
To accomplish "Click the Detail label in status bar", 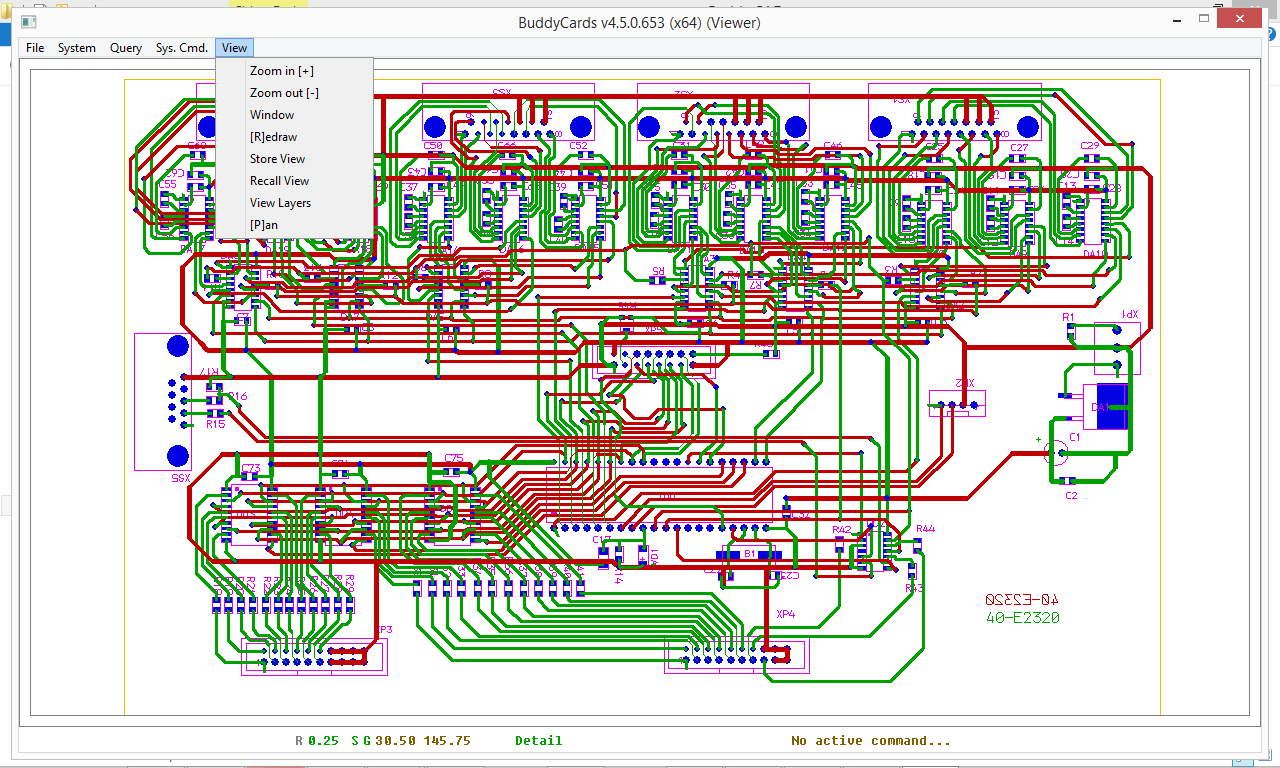I will [538, 741].
